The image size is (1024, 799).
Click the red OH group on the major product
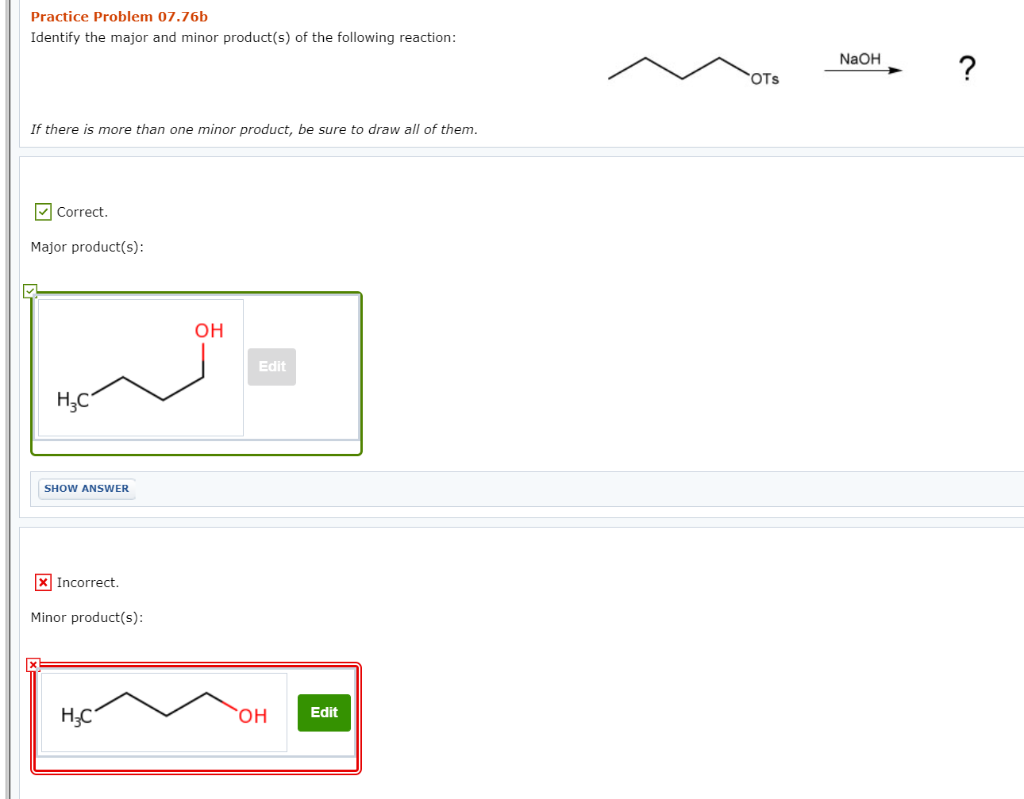(206, 330)
